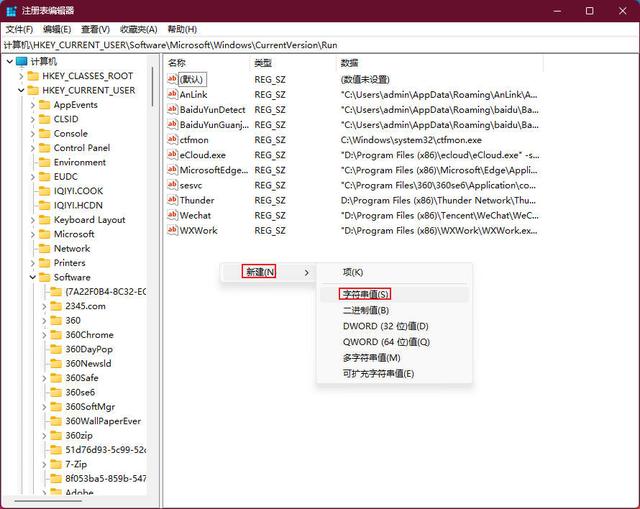640x509 pixels.
Task: Click the 名称 column header
Action: [177, 62]
